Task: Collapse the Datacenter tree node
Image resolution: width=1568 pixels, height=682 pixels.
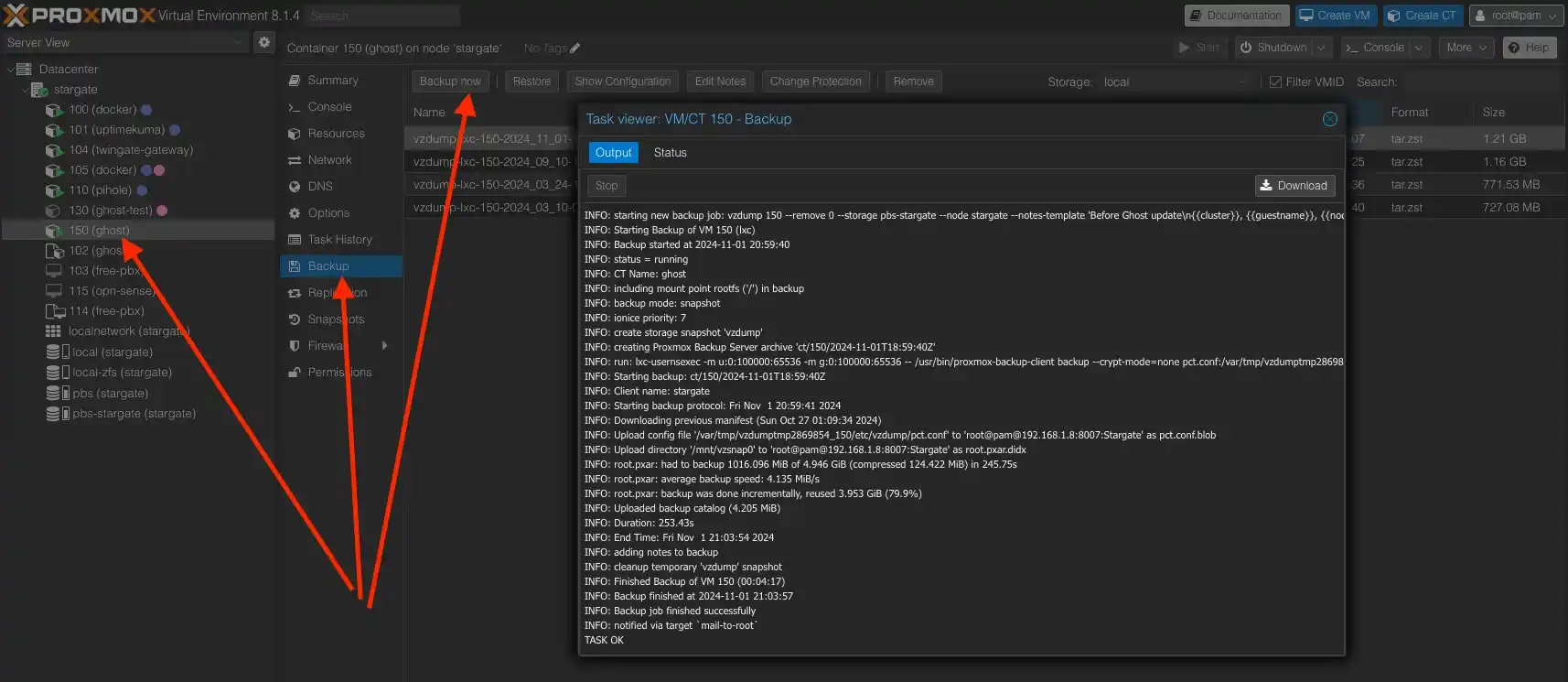Action: pyautogui.click(x=10, y=70)
